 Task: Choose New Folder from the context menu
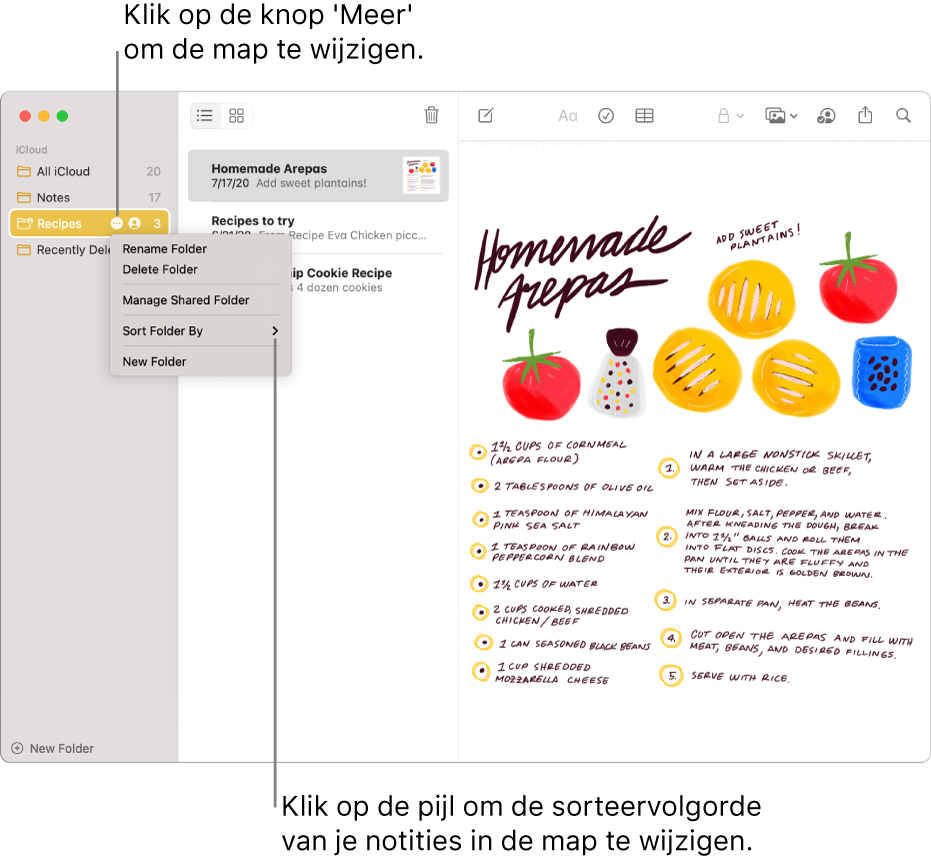pos(201,362)
